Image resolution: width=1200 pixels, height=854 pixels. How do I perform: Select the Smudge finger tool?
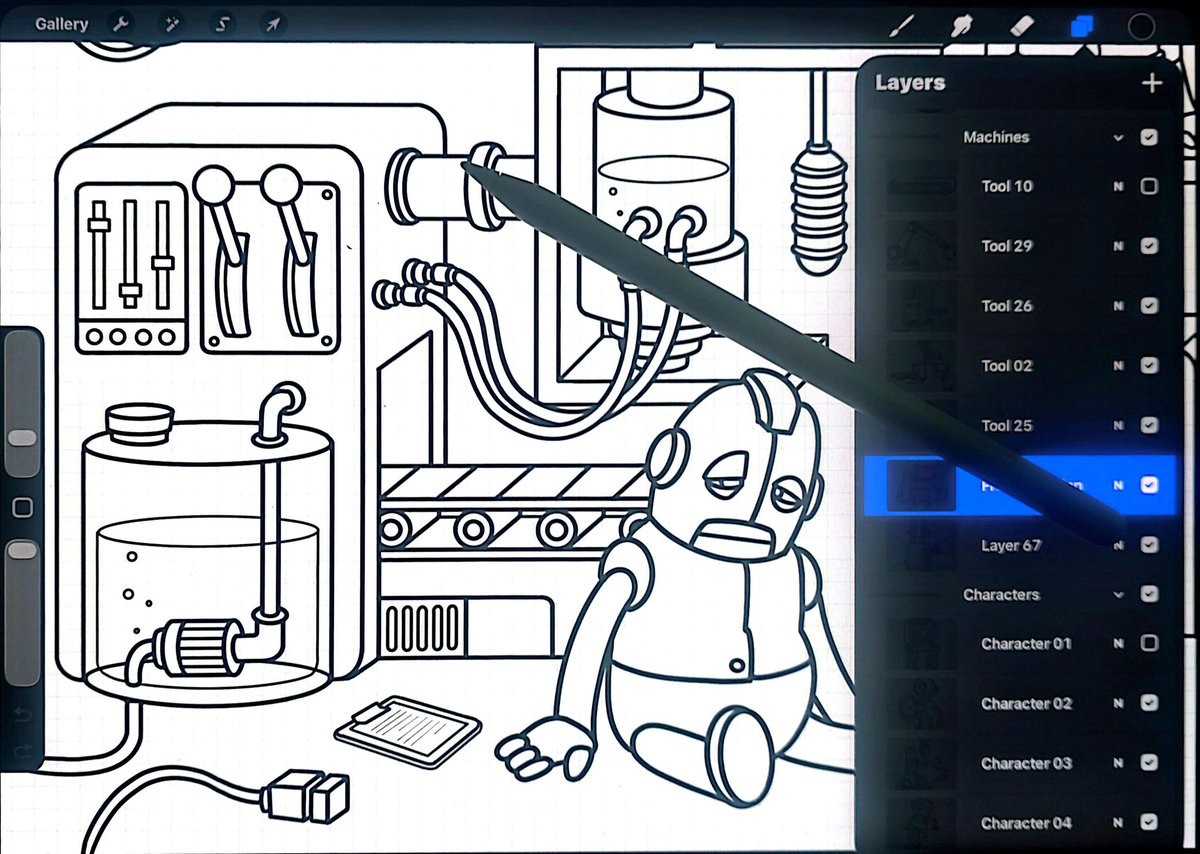point(961,26)
